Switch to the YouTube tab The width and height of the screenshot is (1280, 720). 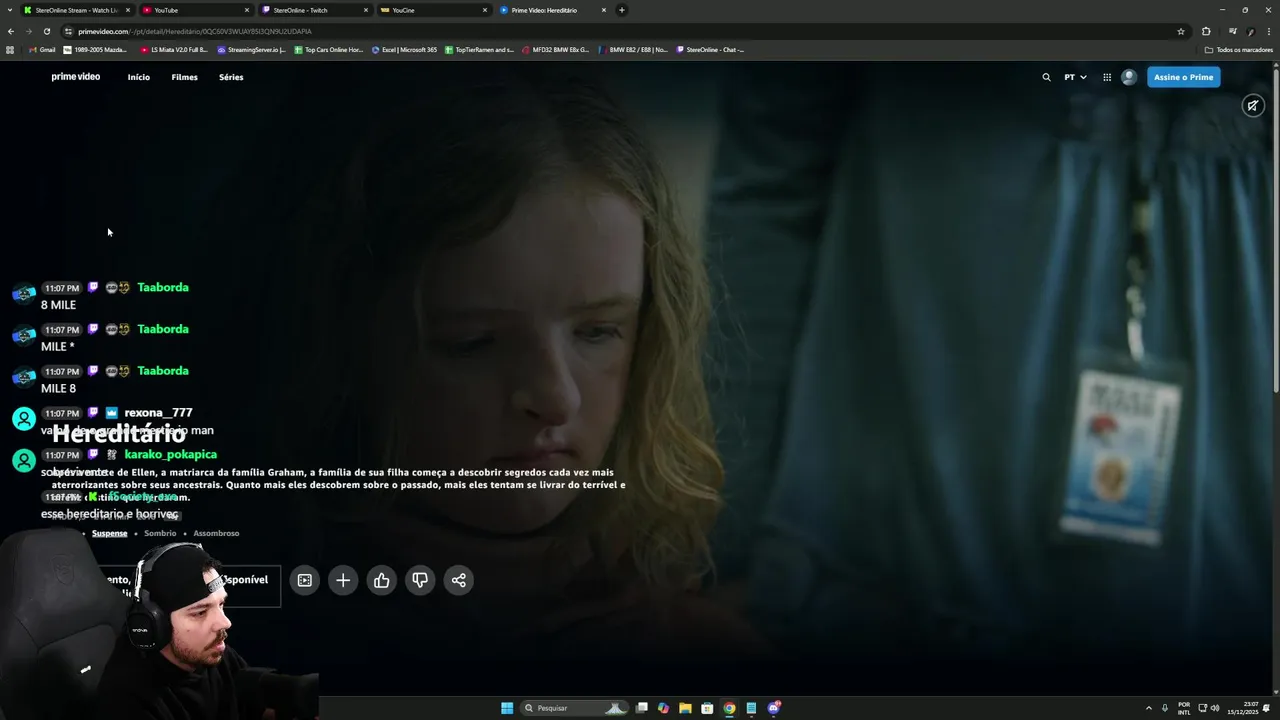[x=195, y=10]
